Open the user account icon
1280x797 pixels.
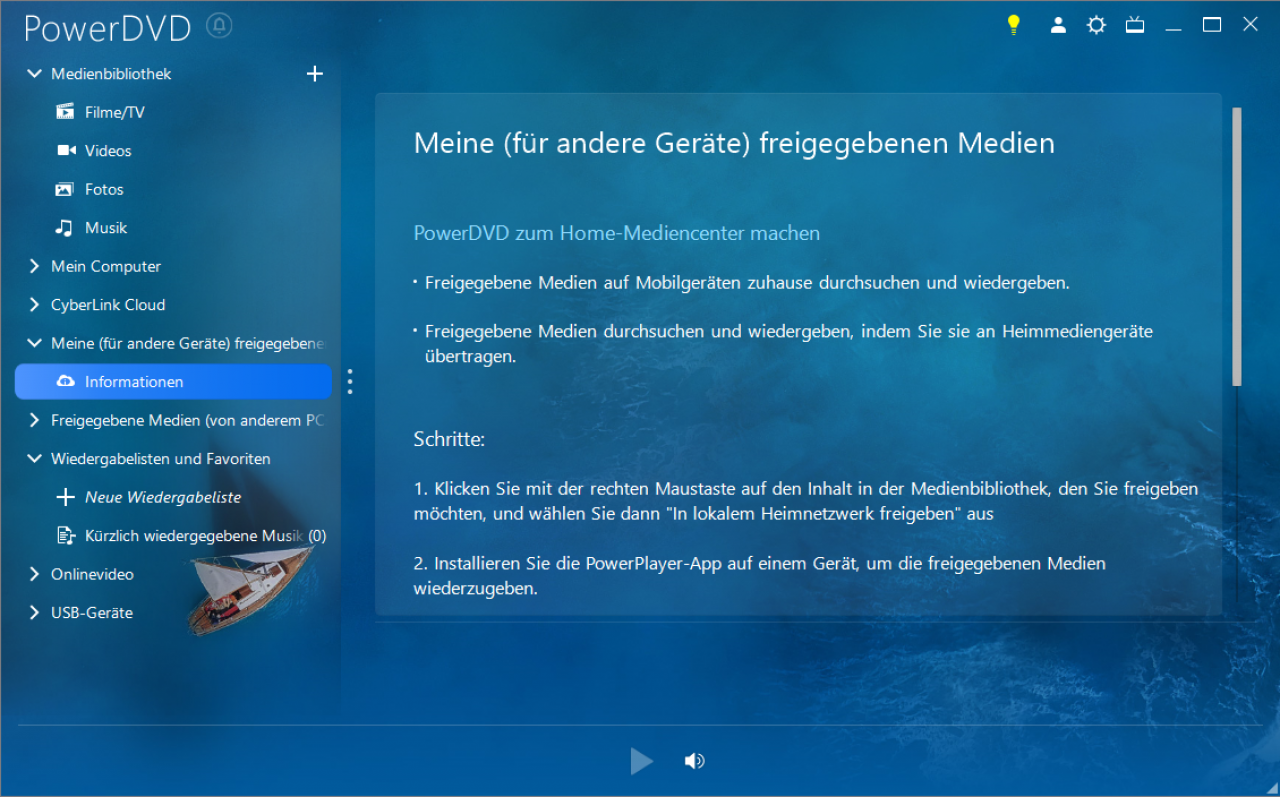[1058, 25]
